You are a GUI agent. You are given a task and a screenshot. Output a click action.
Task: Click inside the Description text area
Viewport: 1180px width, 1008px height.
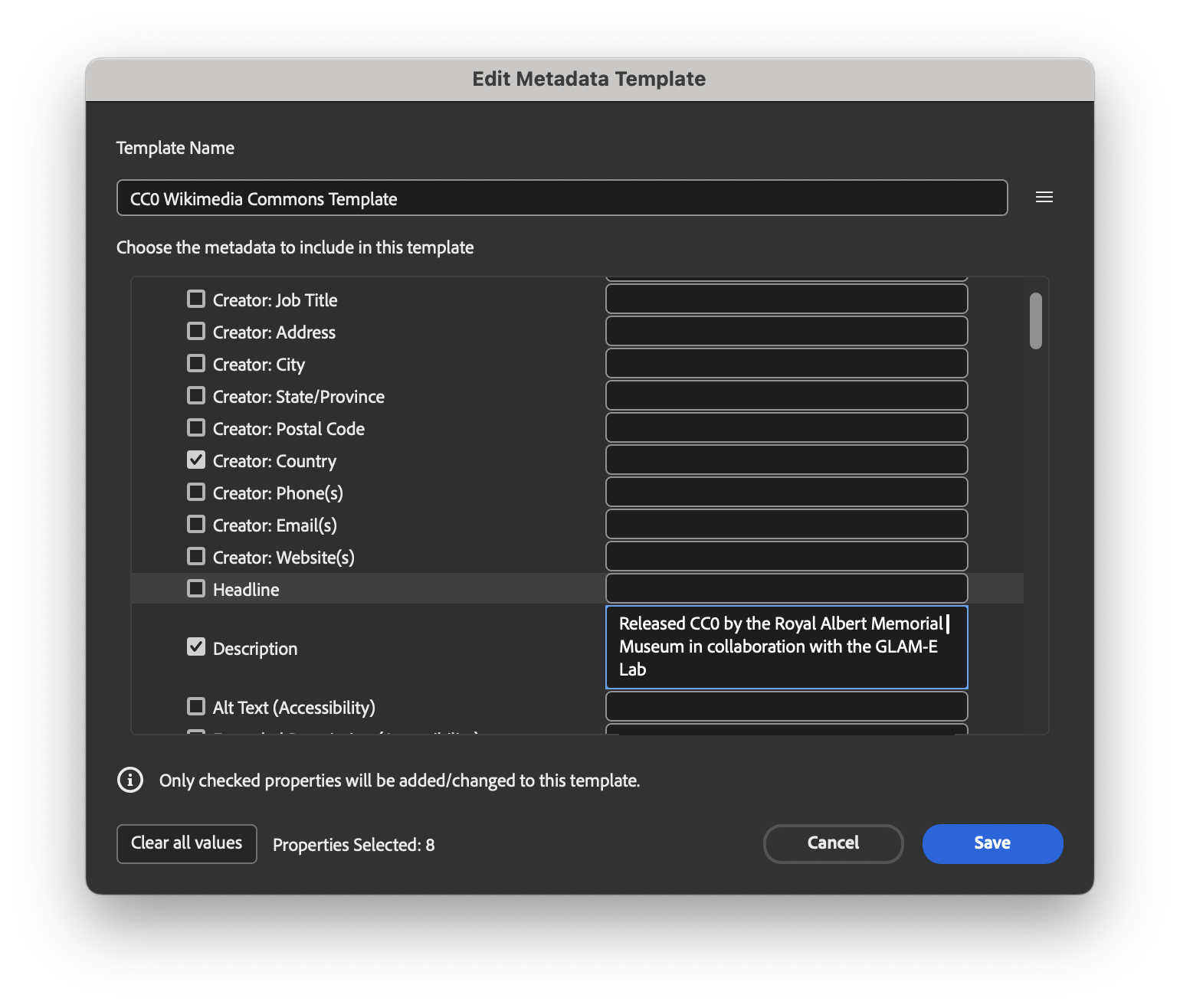tap(786, 647)
